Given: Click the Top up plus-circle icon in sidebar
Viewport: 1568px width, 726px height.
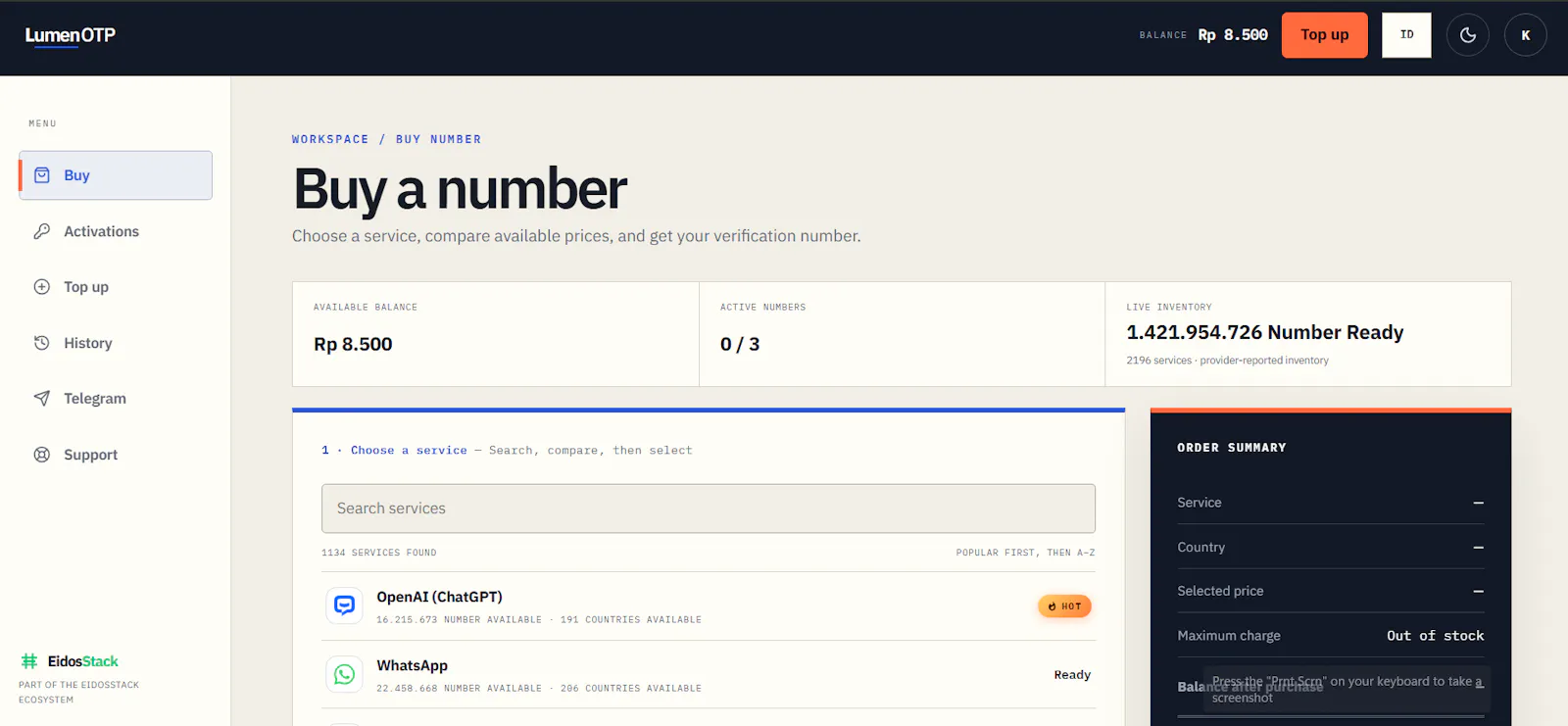Looking at the screenshot, I should [42, 287].
